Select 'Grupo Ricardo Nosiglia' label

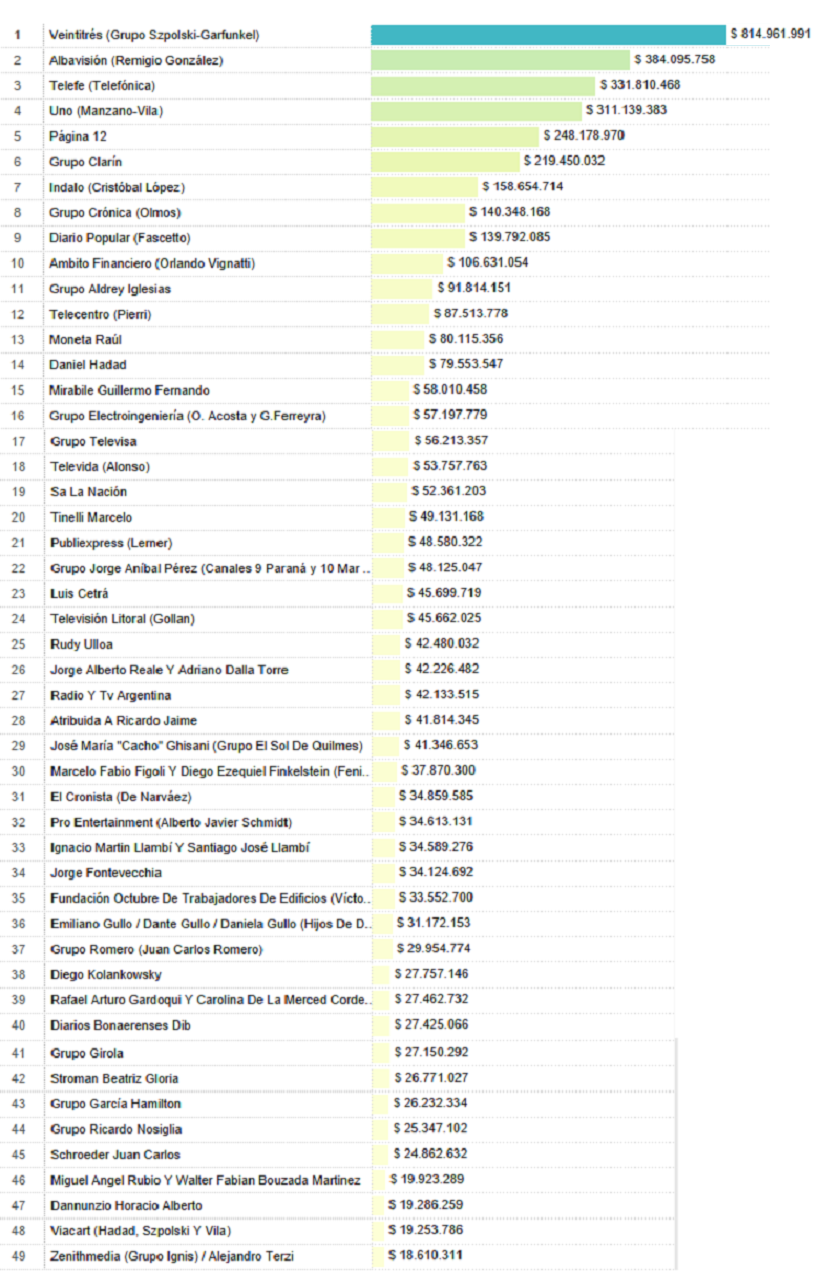pos(116,1130)
